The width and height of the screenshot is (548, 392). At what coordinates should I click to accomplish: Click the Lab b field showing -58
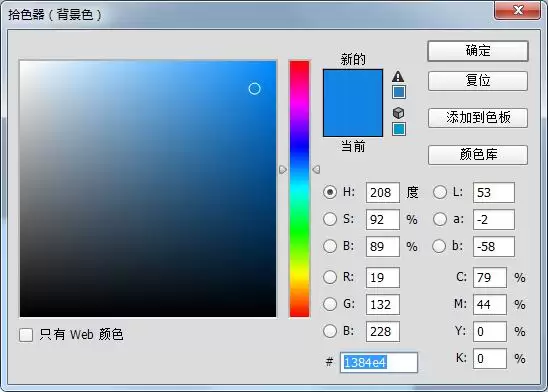coord(494,246)
